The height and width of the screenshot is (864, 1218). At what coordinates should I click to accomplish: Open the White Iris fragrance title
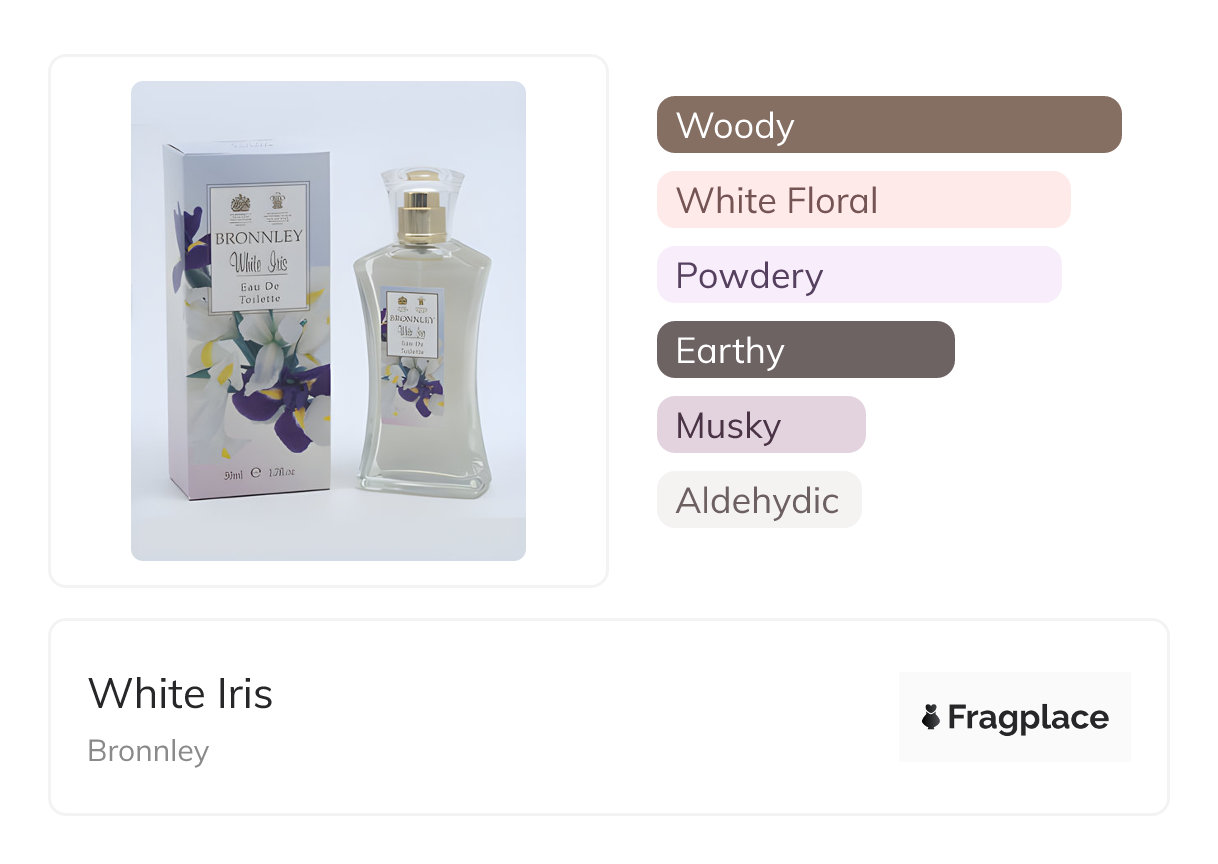coord(180,693)
